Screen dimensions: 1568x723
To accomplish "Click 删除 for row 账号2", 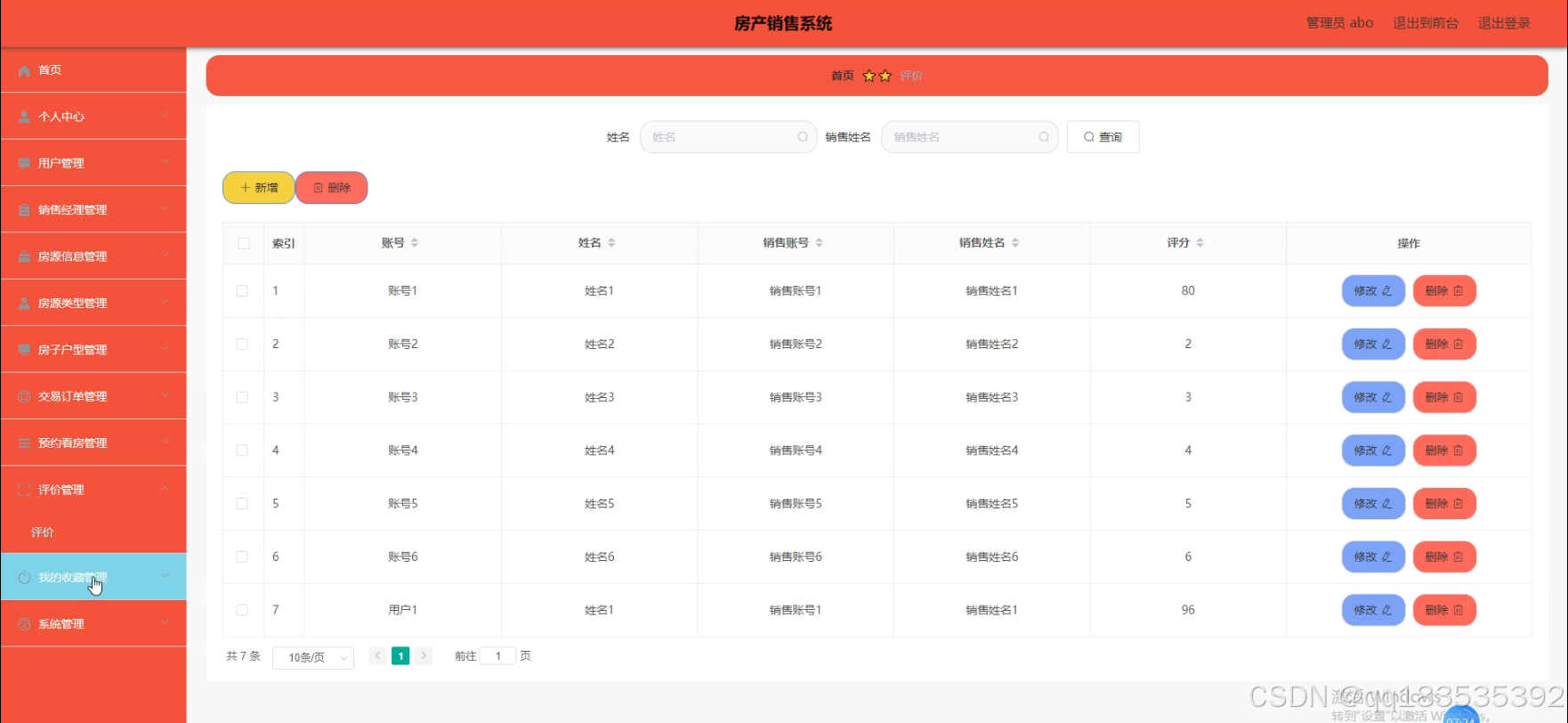I will coord(1444,344).
